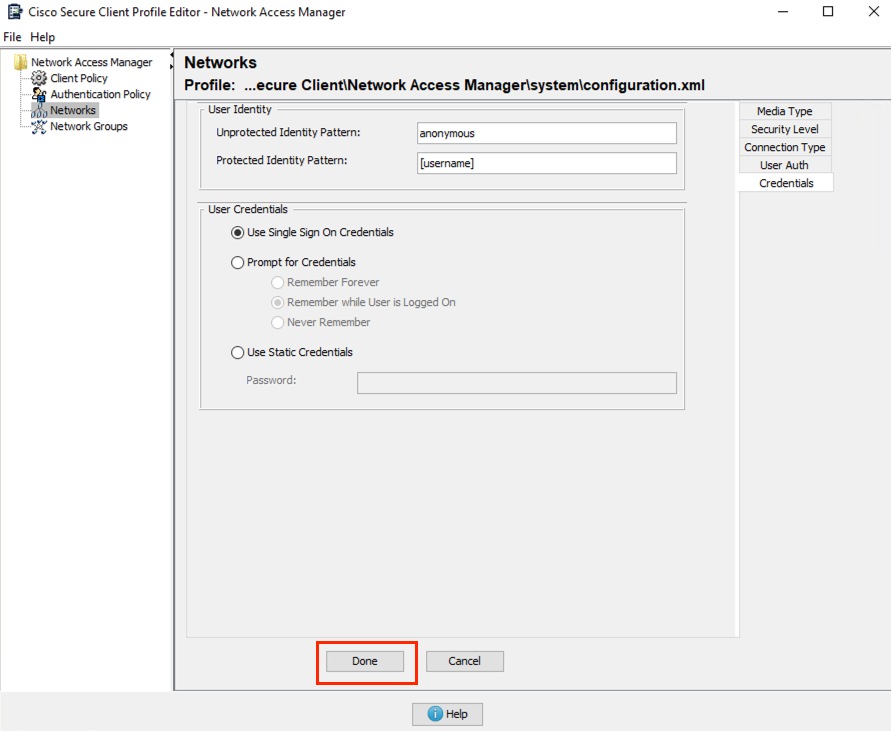Choose Use Static Credentials
Image resolution: width=891 pixels, height=731 pixels.
pos(238,352)
